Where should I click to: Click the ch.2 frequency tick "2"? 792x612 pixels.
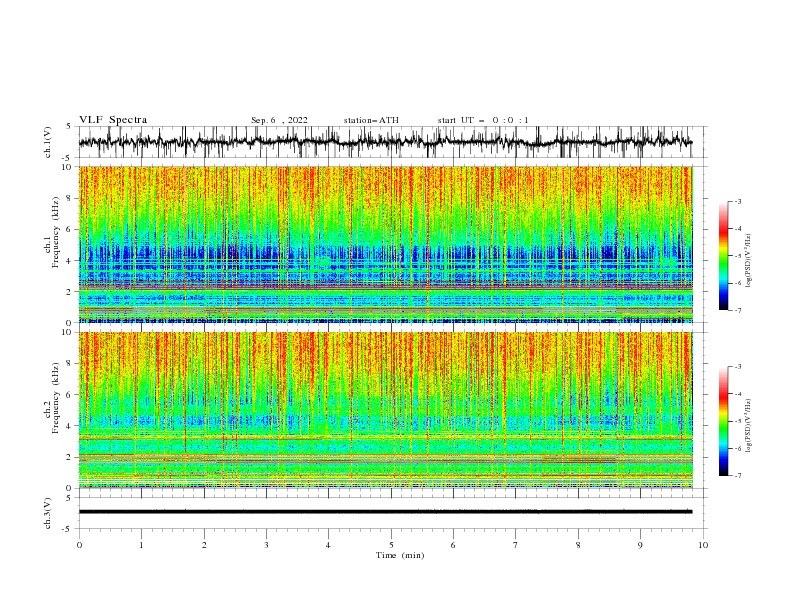tap(70, 457)
